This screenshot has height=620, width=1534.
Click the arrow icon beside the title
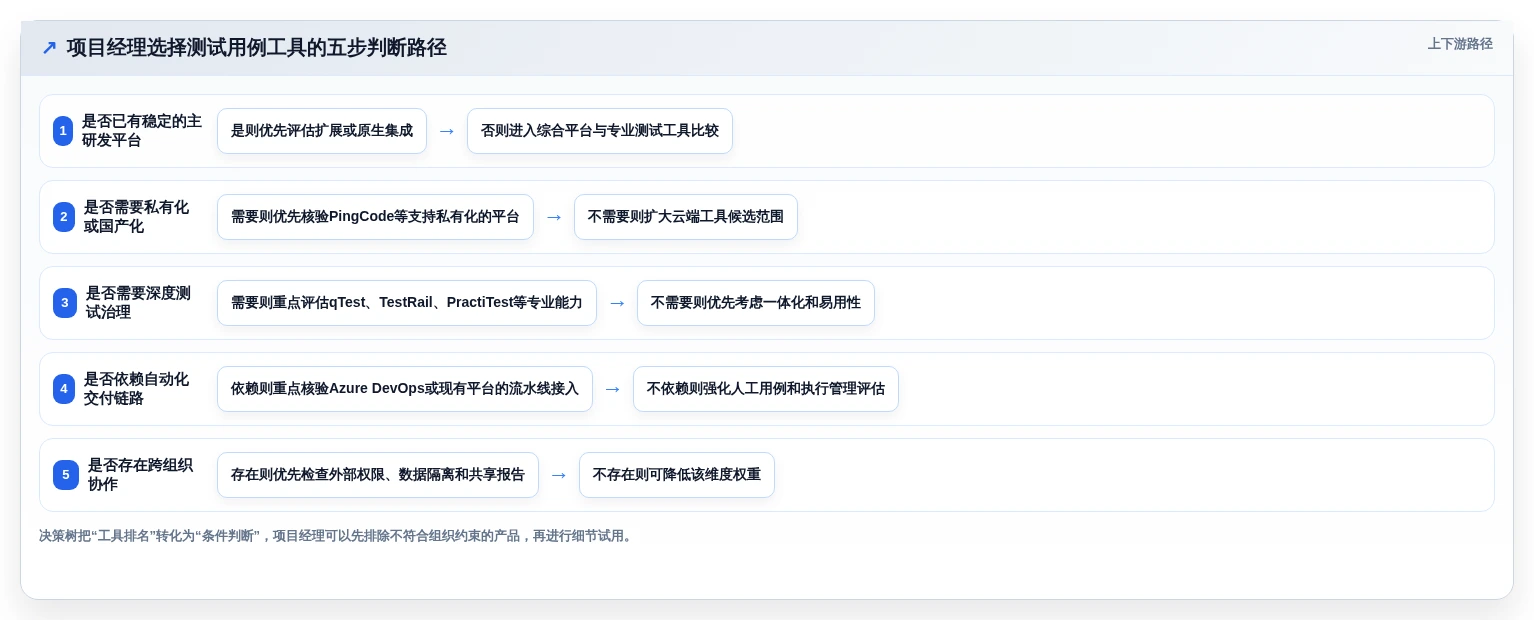click(x=49, y=48)
